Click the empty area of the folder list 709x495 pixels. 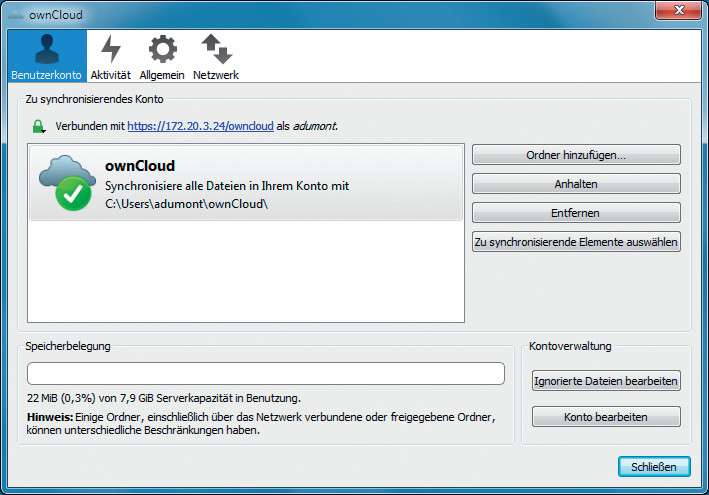click(x=246, y=275)
